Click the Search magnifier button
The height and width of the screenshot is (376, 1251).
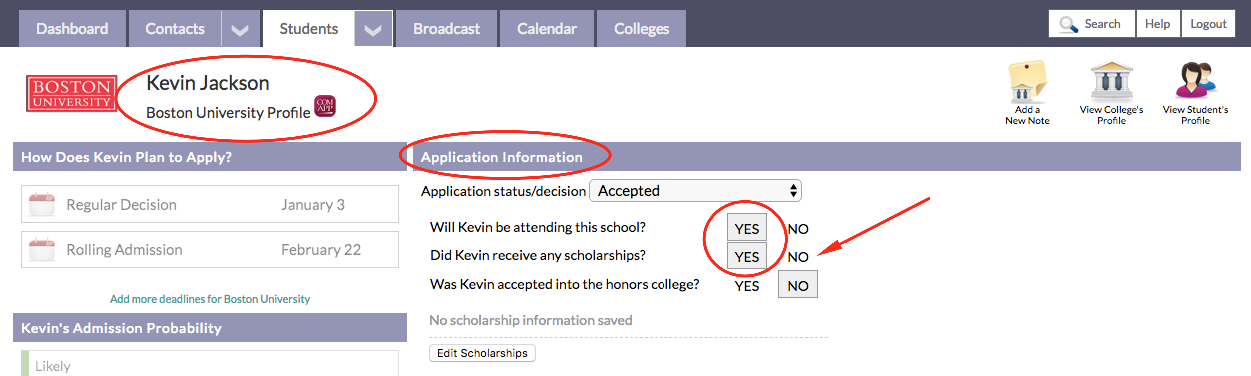pyautogui.click(x=1091, y=24)
